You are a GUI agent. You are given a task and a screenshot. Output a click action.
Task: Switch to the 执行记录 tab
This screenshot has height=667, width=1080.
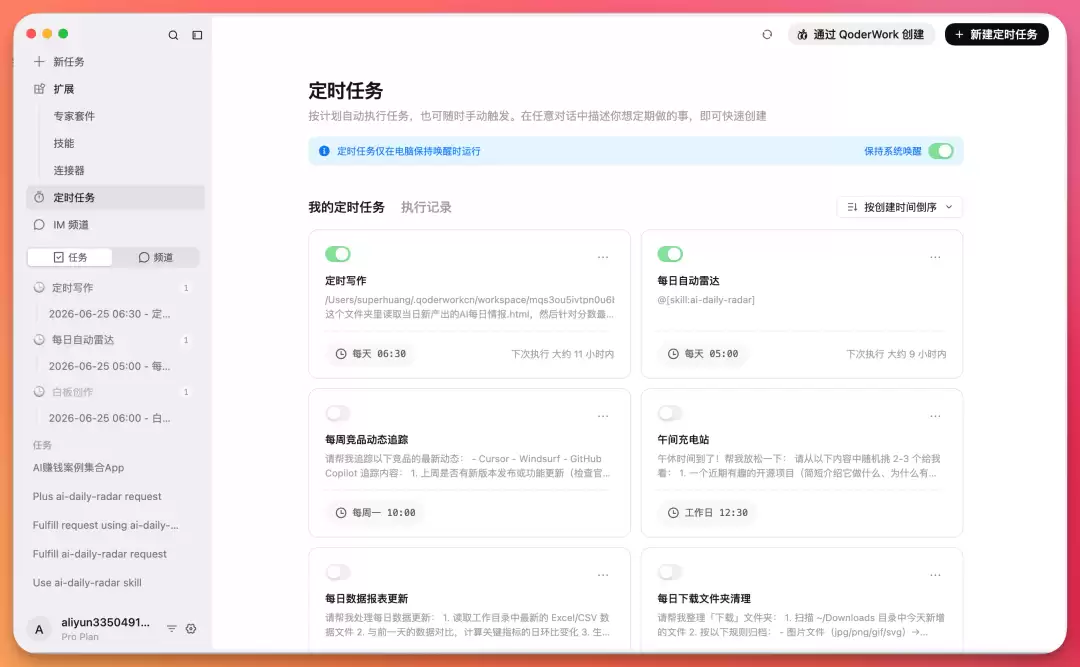(426, 207)
